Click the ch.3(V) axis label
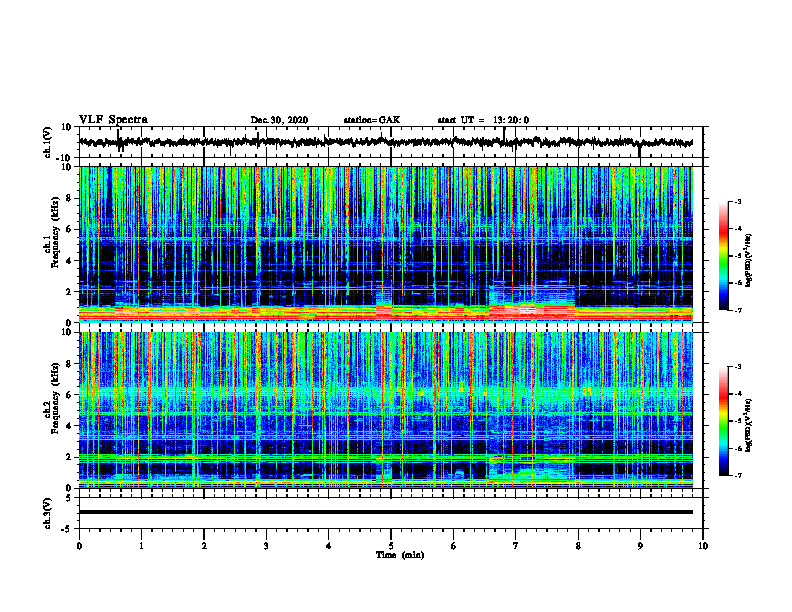 coord(48,513)
